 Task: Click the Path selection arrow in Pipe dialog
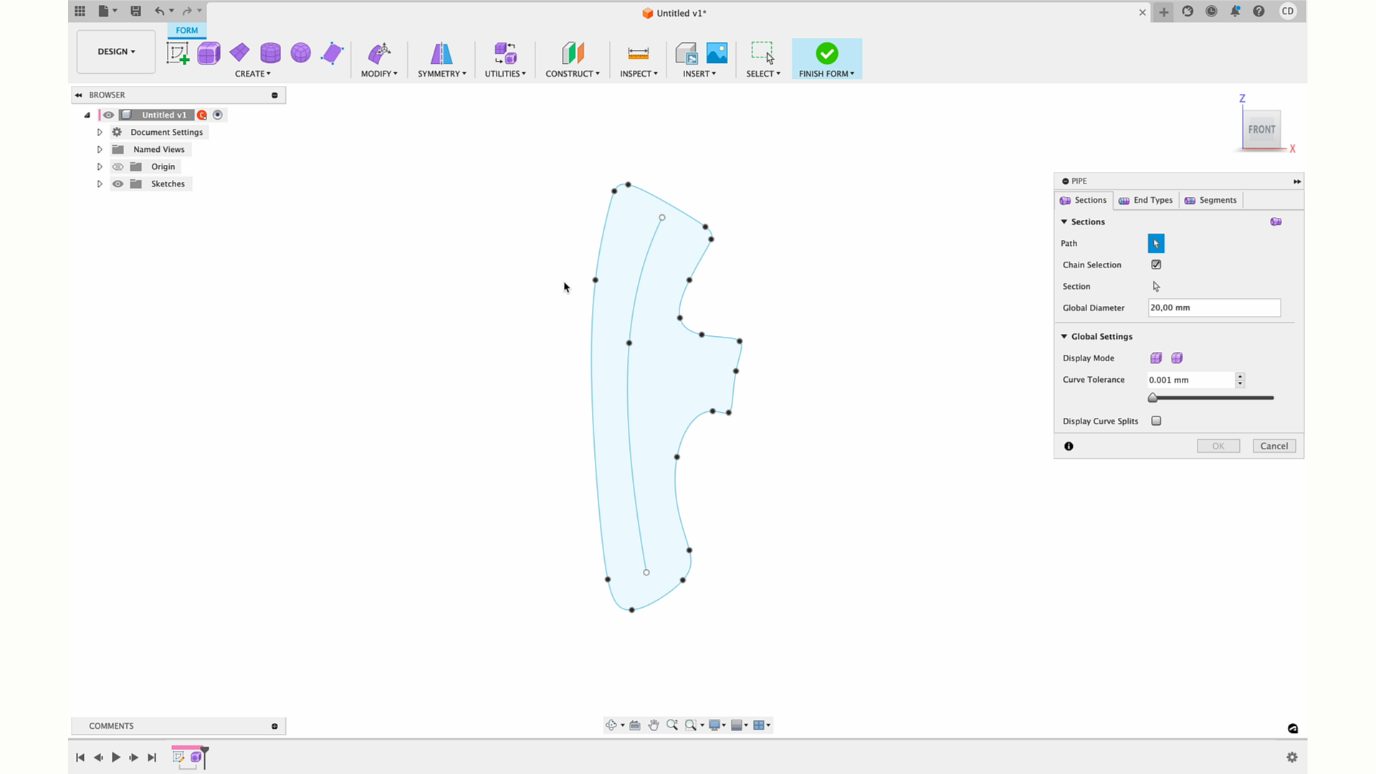pos(1155,243)
